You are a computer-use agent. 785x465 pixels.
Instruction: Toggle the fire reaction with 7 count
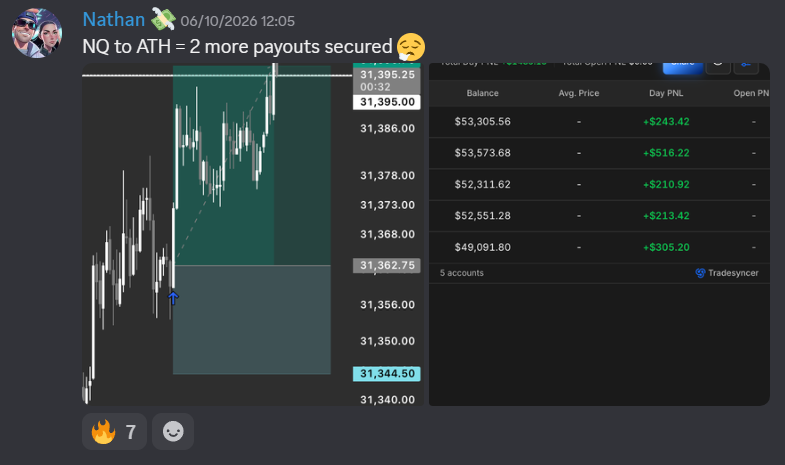(114, 431)
